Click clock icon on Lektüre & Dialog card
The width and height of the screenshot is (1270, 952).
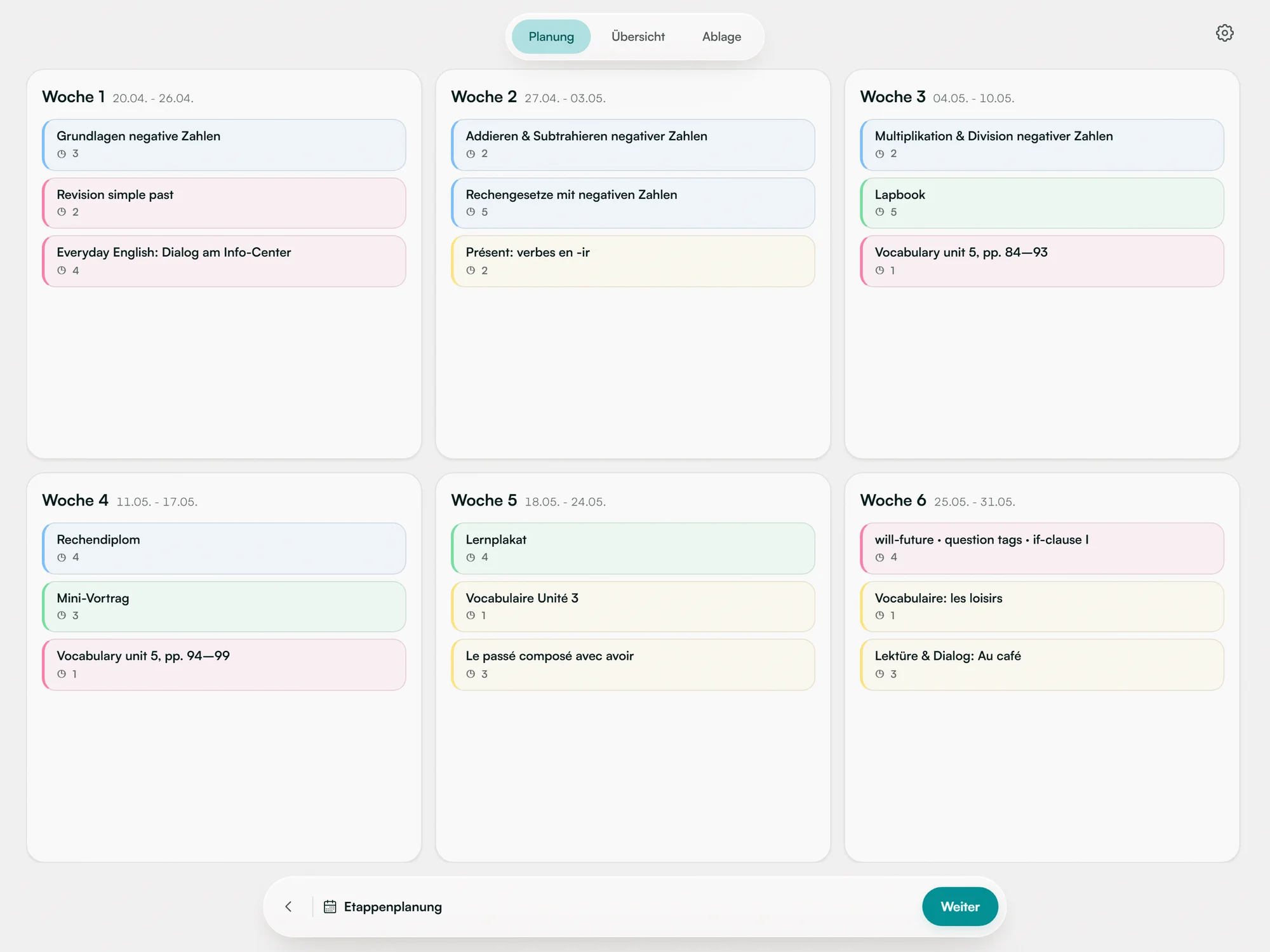click(879, 674)
